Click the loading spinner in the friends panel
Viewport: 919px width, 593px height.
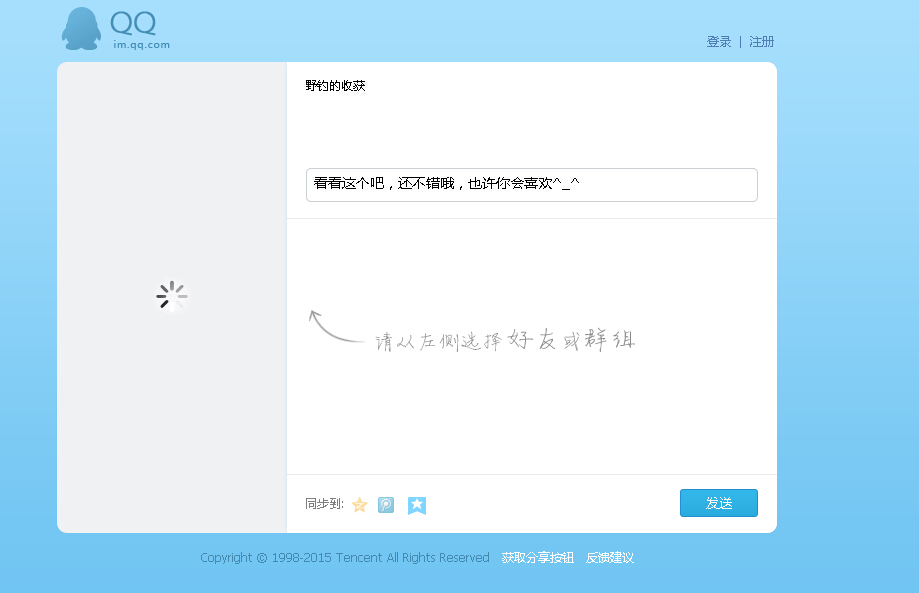[x=171, y=295]
